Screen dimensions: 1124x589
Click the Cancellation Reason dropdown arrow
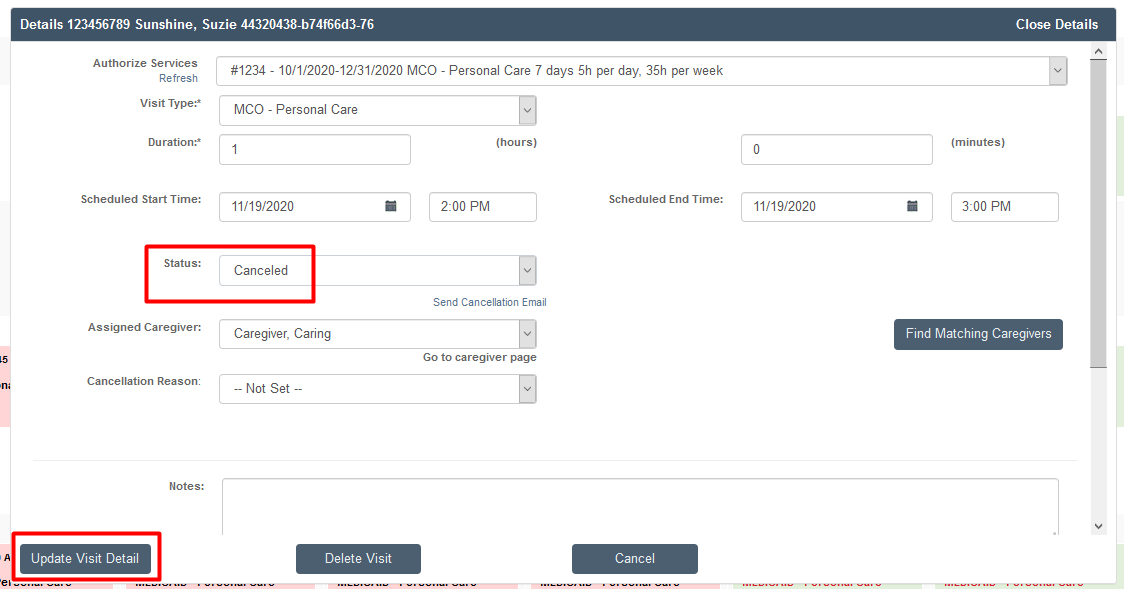[x=526, y=388]
